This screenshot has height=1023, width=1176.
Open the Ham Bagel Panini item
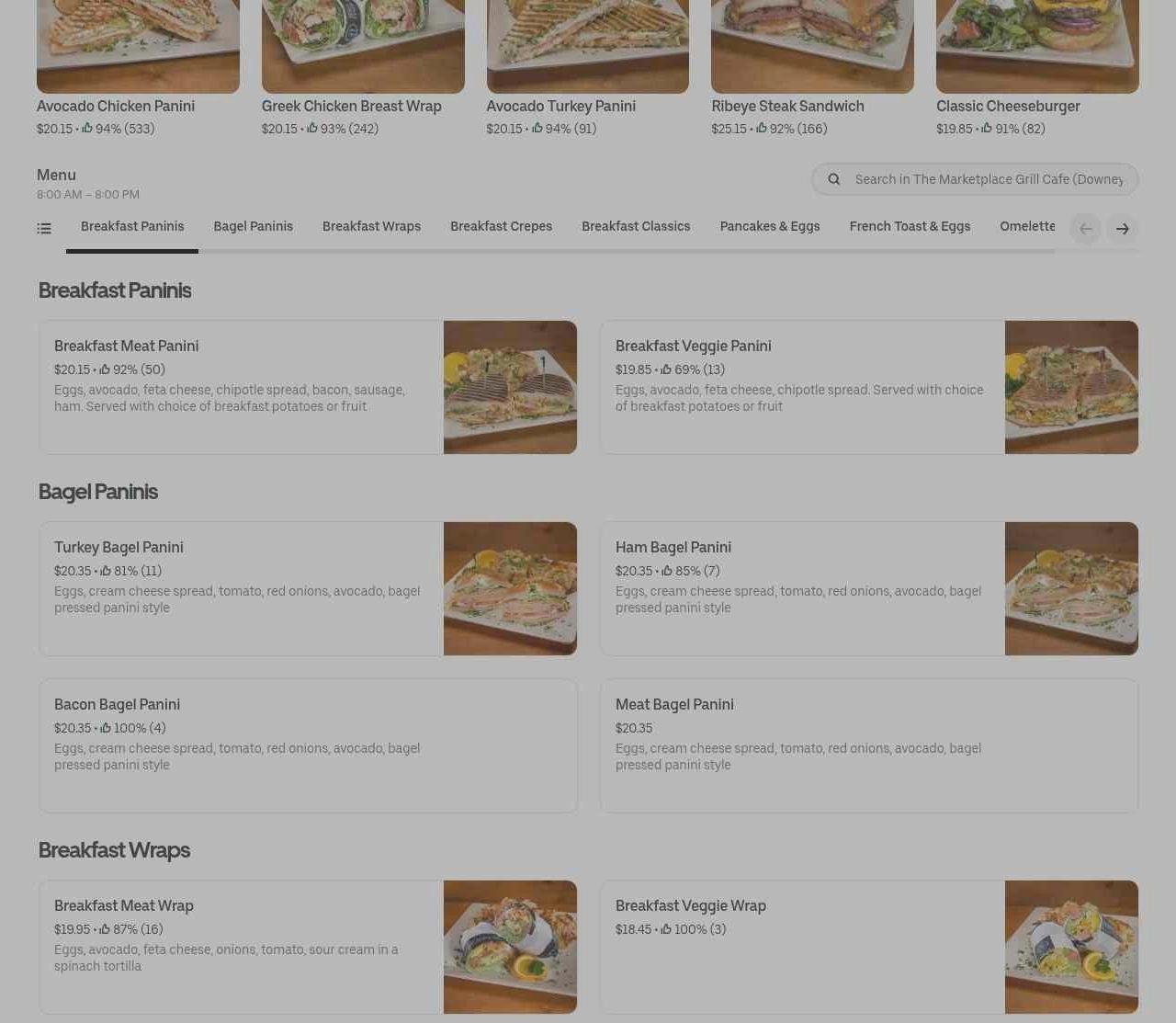pyautogui.click(x=869, y=588)
